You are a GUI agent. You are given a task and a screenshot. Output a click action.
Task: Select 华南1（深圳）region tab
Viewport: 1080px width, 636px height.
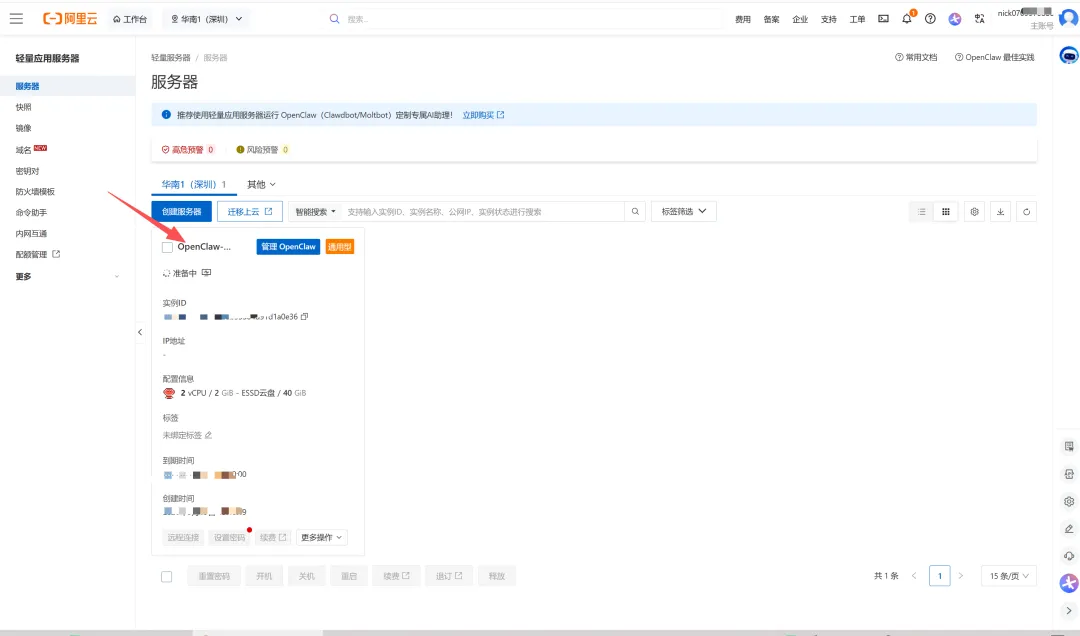[194, 185]
